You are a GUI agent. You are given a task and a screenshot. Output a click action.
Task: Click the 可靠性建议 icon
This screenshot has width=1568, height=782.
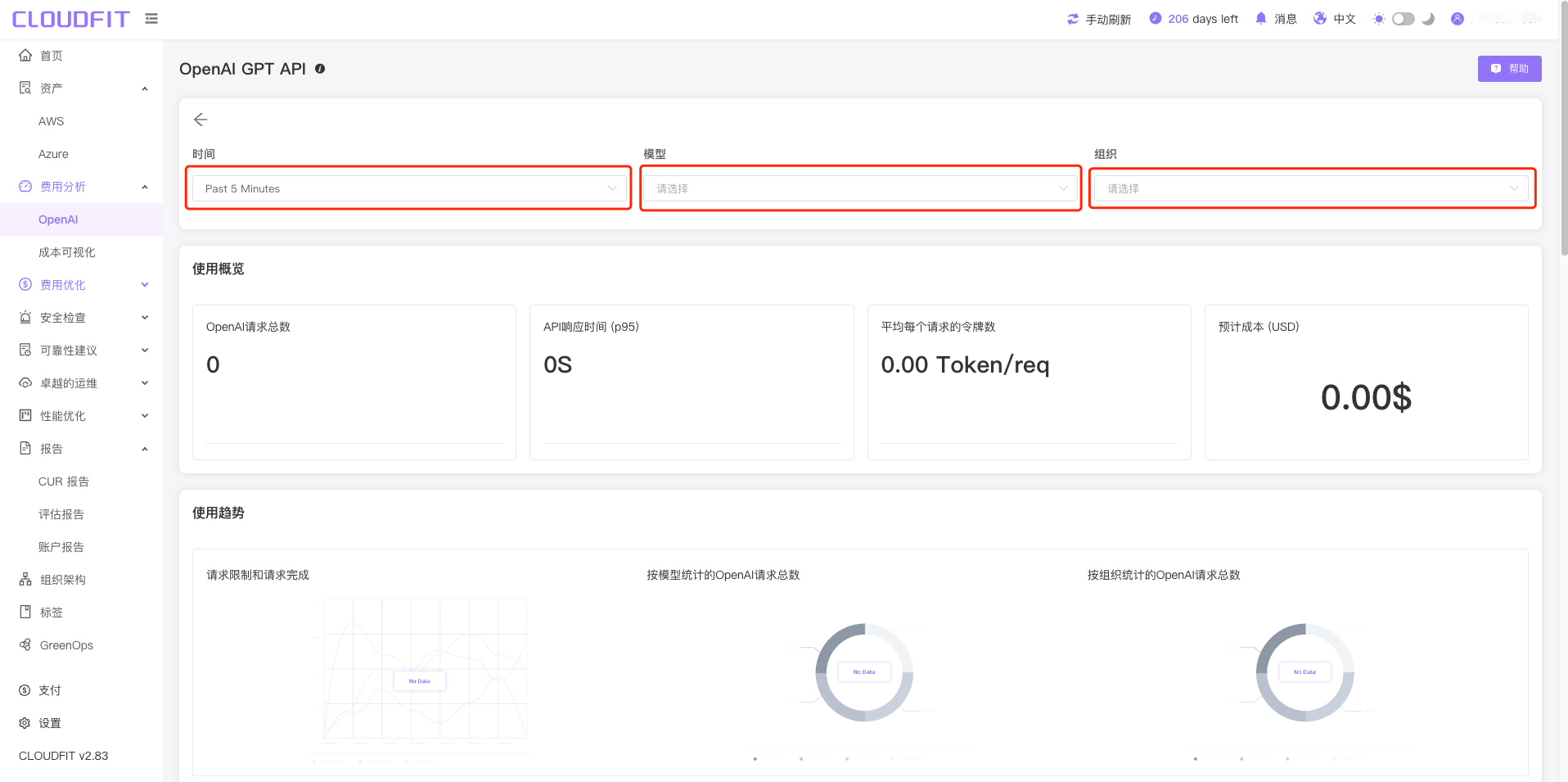25,350
